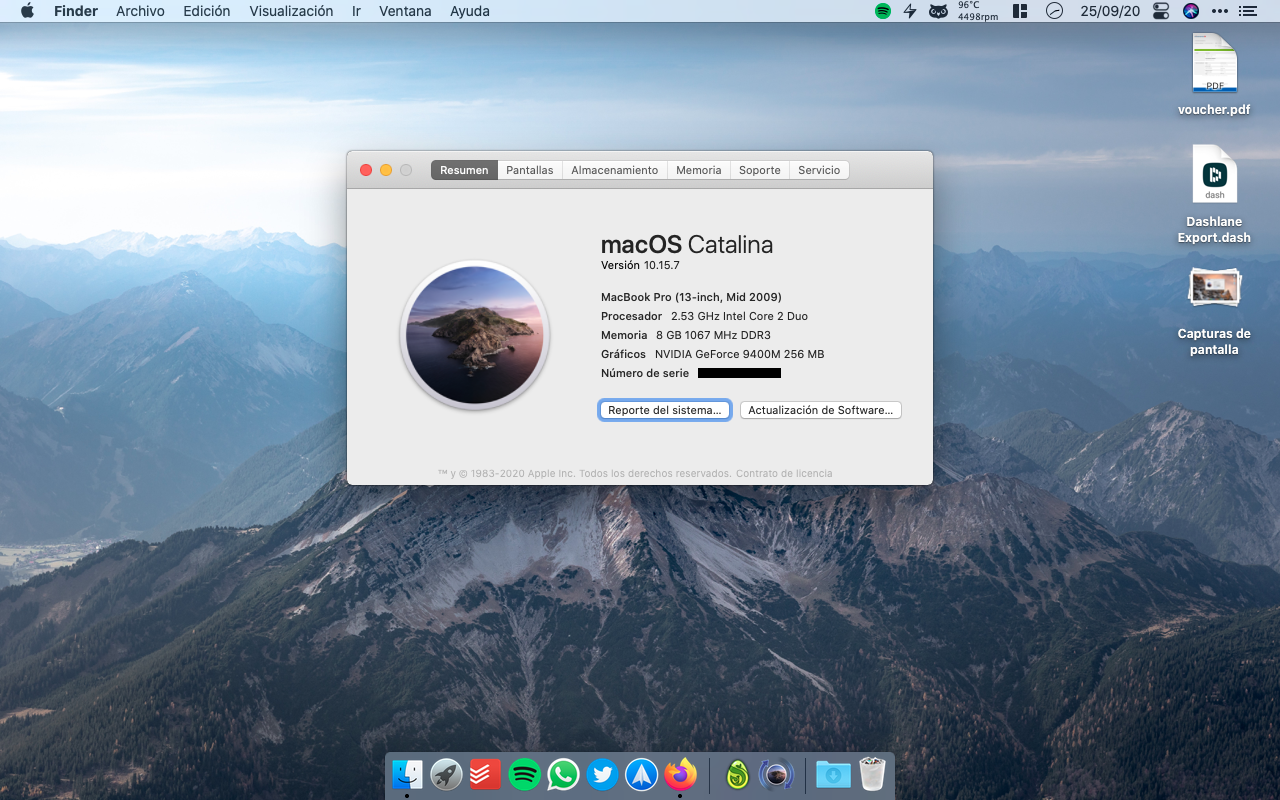The image size is (1280, 800).
Task: Open the Edición menu
Action: point(207,11)
